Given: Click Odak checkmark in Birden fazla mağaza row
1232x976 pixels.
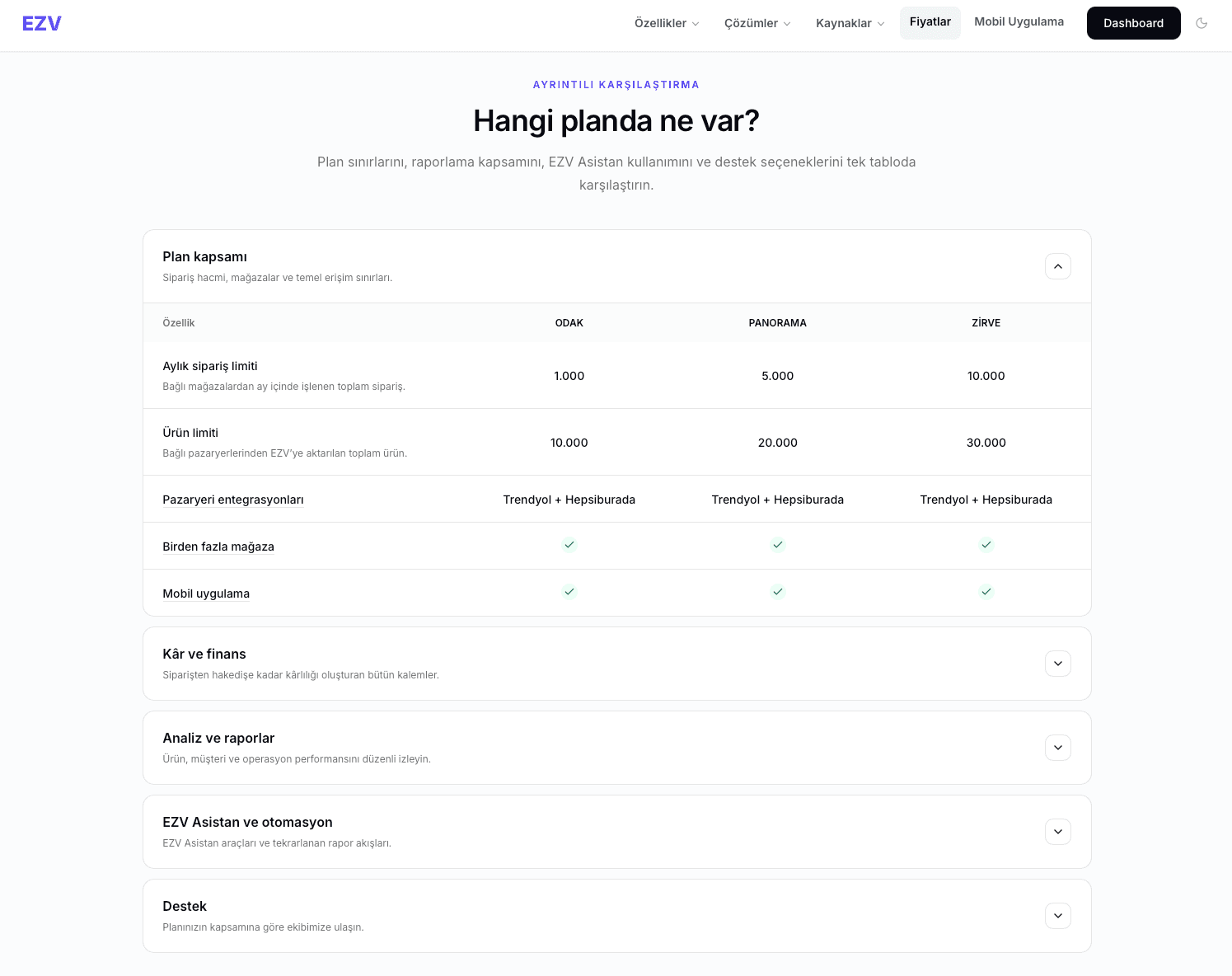Looking at the screenshot, I should tap(569, 545).
